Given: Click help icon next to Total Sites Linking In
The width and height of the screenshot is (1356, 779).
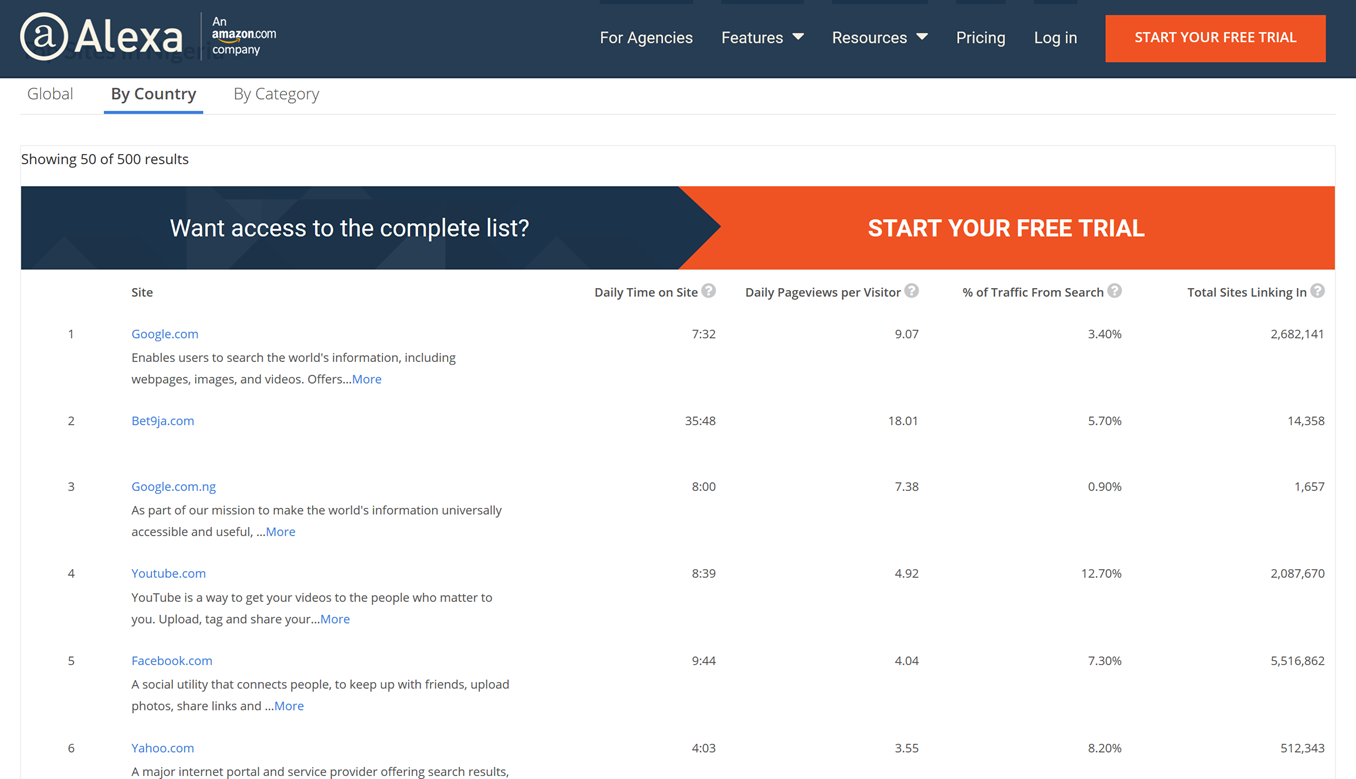Looking at the screenshot, I should point(1317,291).
